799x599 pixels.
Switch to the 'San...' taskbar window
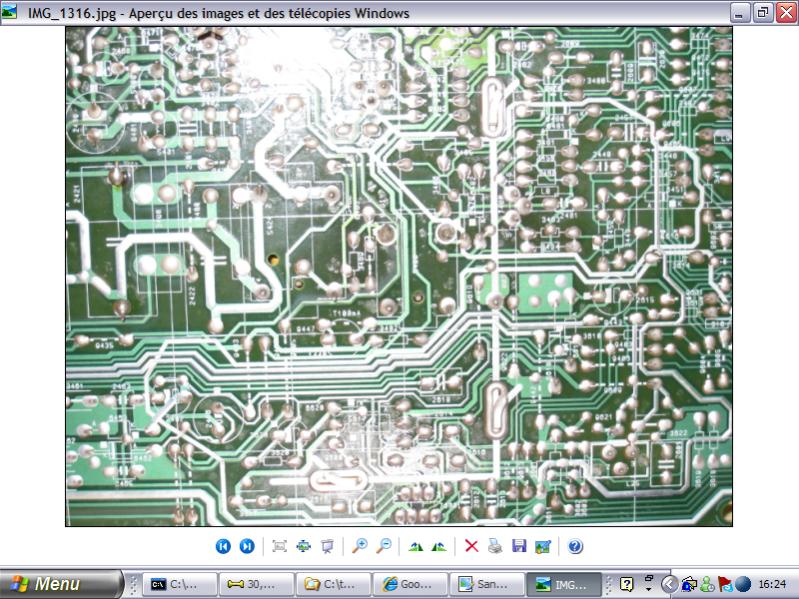coord(487,584)
